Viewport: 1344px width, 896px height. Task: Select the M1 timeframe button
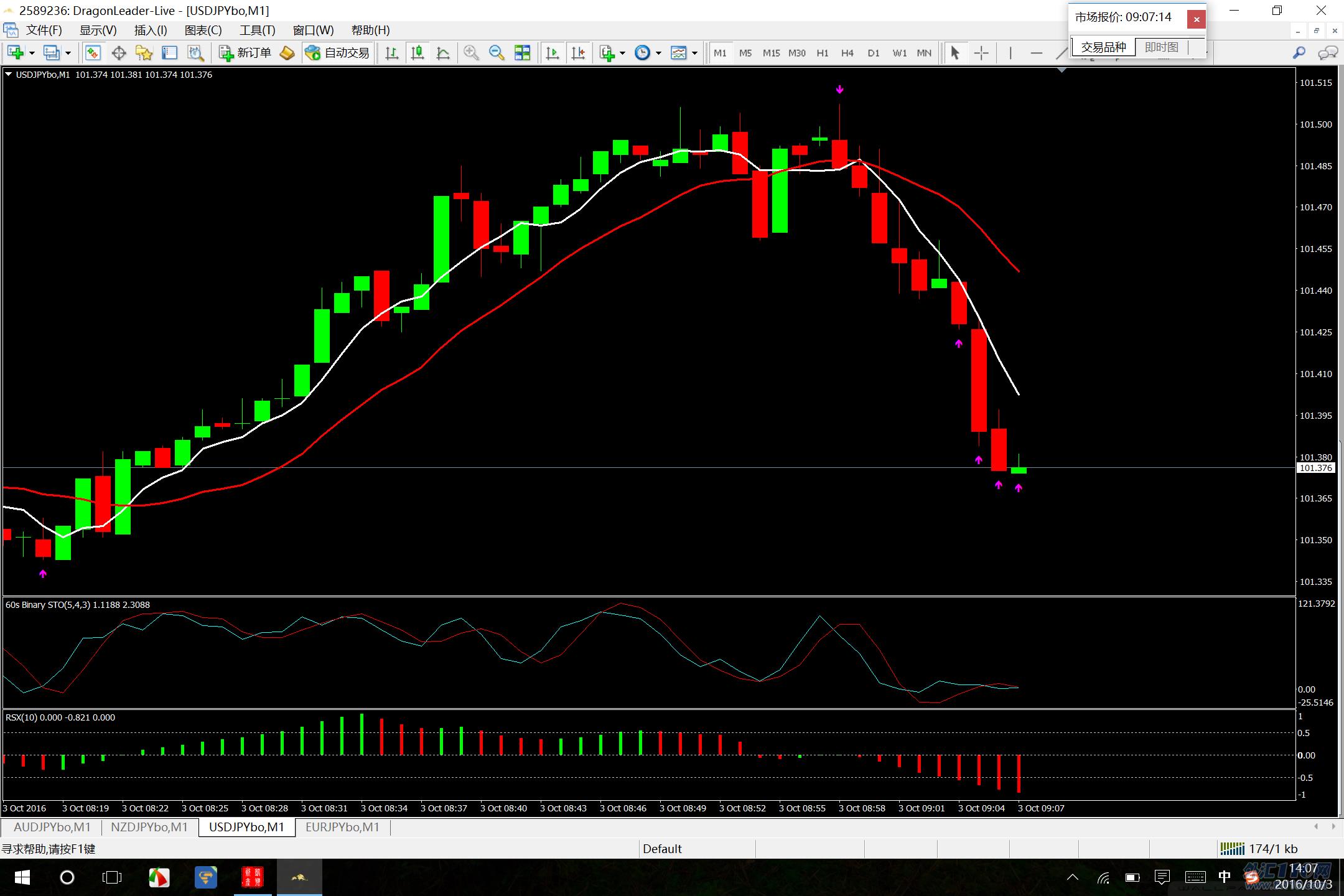pyautogui.click(x=720, y=53)
